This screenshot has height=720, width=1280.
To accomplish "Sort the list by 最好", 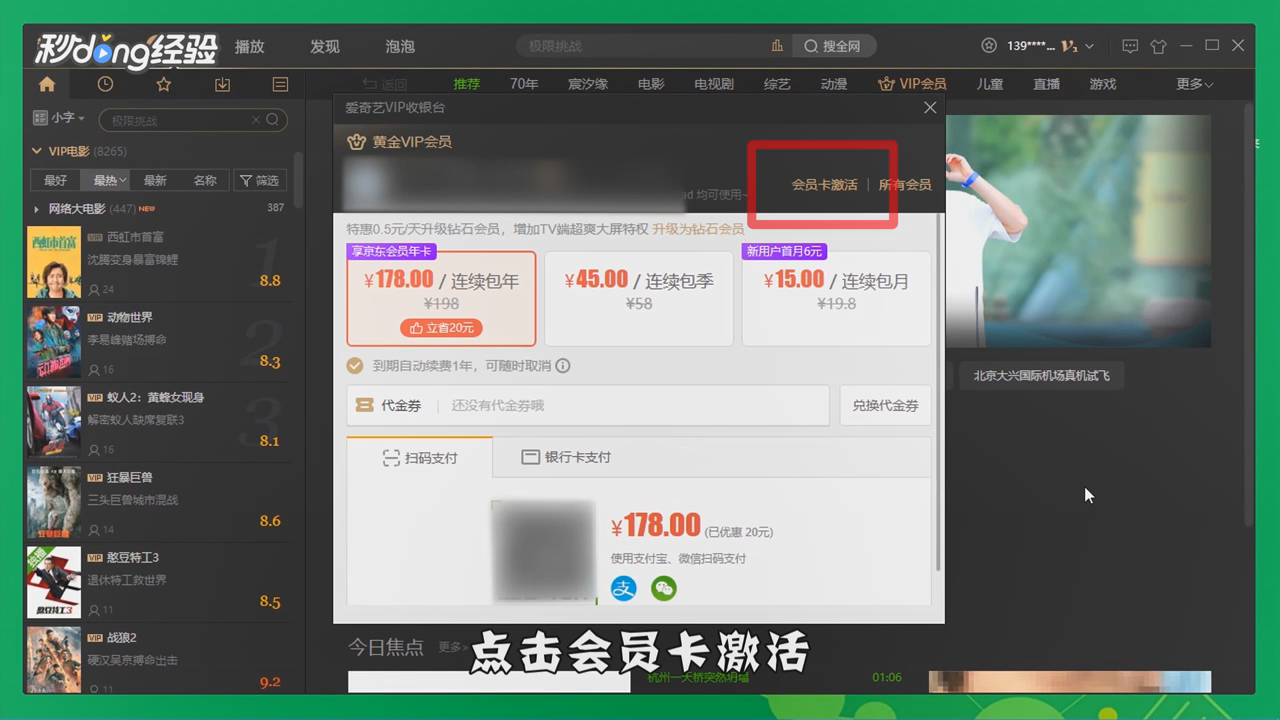I will point(56,180).
